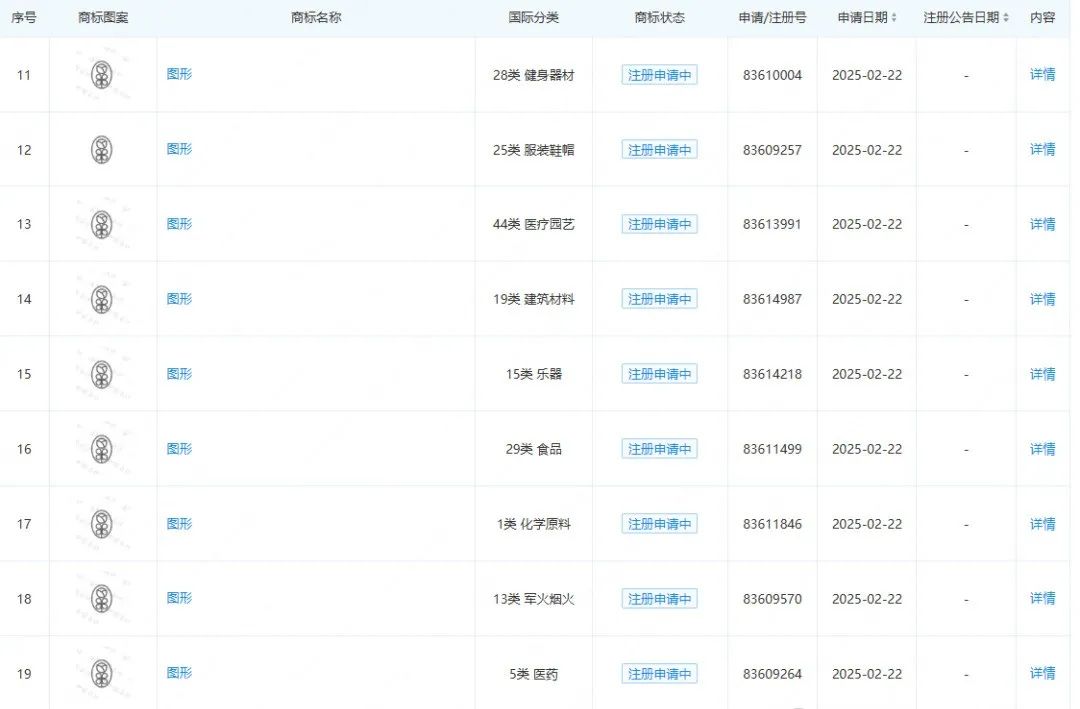
Task: Select registration number 83613991
Action: point(772,225)
